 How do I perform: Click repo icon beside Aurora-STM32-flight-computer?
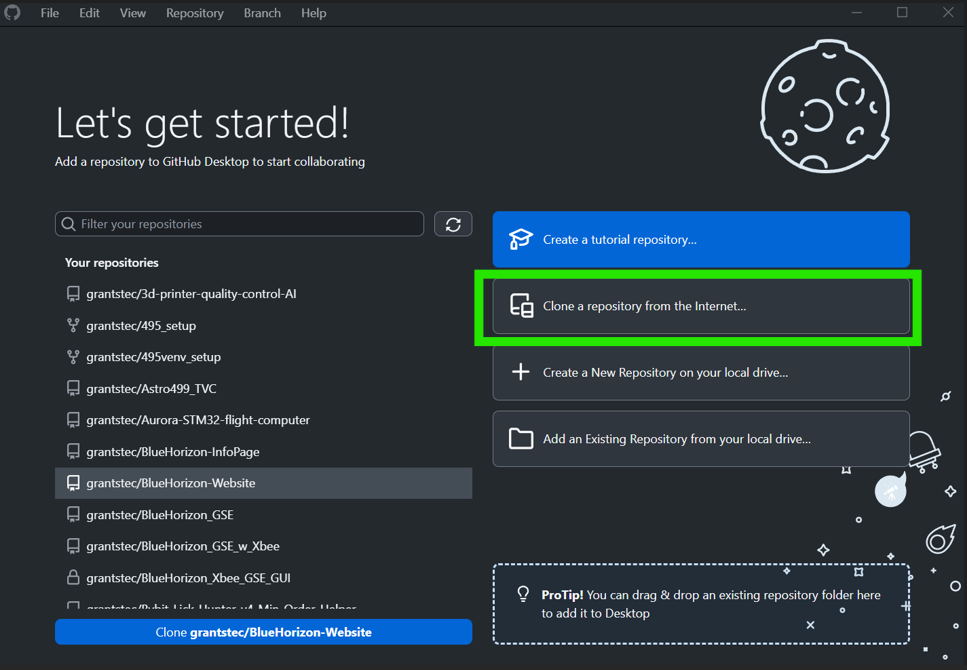click(x=73, y=420)
